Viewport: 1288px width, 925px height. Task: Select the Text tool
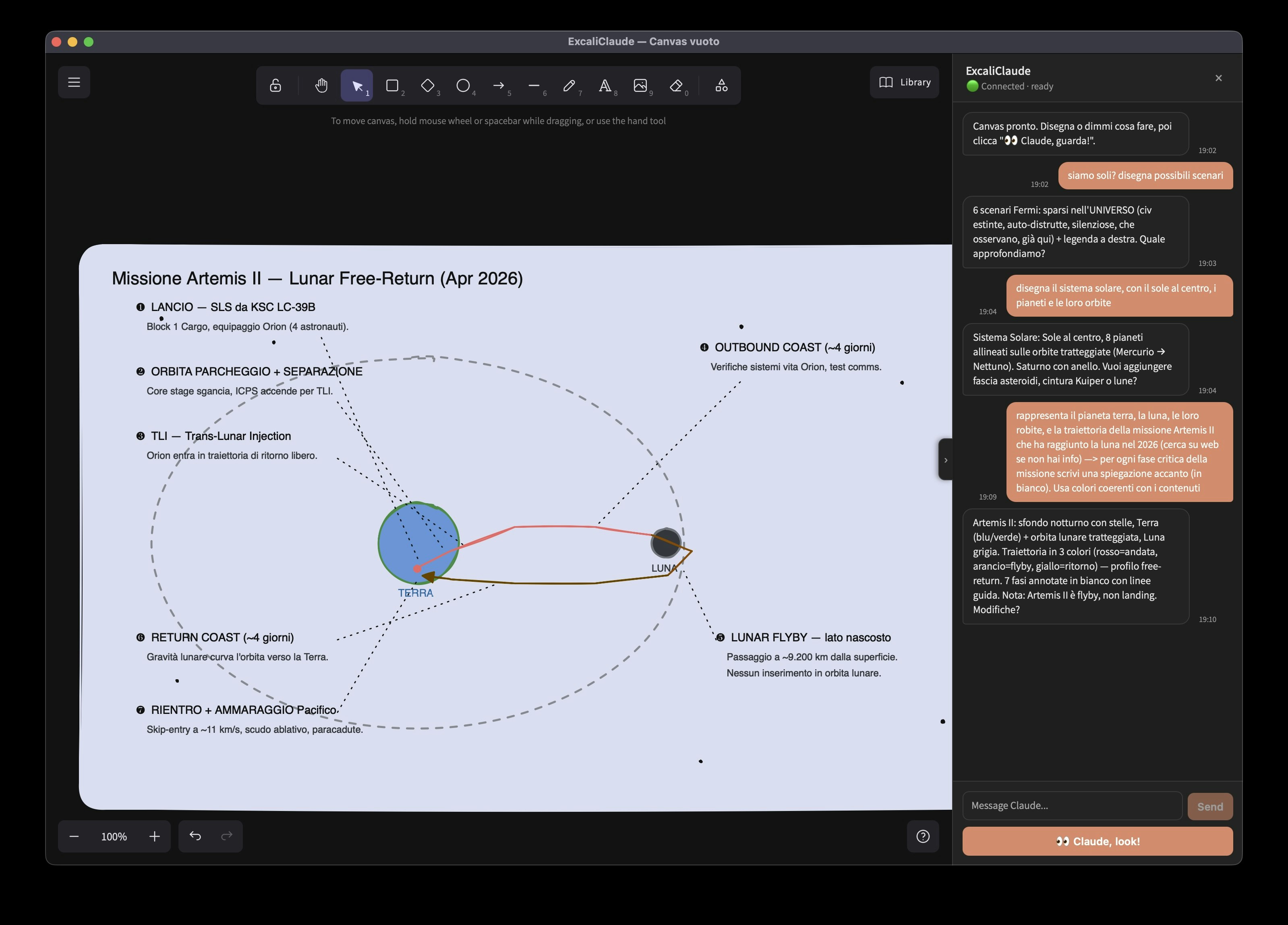click(x=605, y=85)
